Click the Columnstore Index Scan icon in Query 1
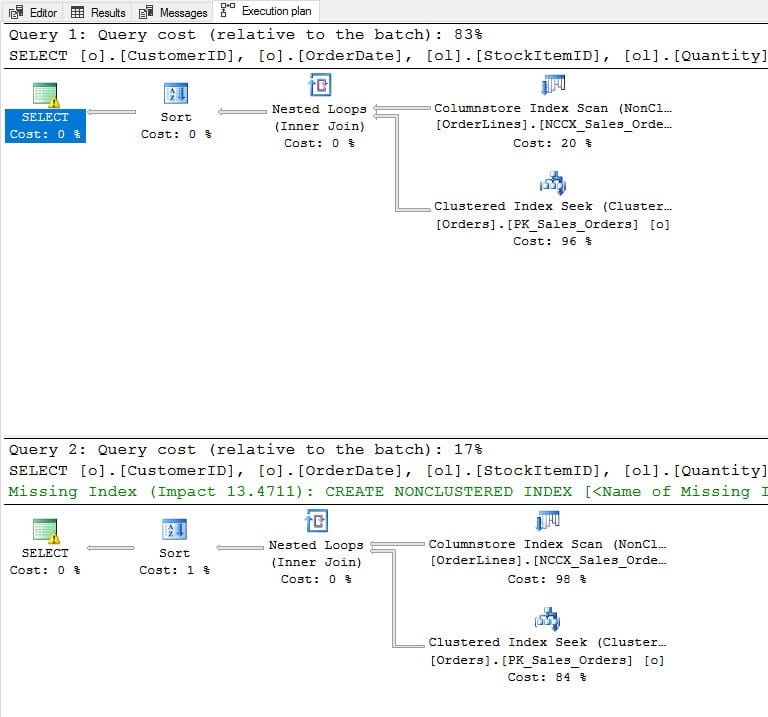Image resolution: width=768 pixels, height=717 pixels. [553, 85]
